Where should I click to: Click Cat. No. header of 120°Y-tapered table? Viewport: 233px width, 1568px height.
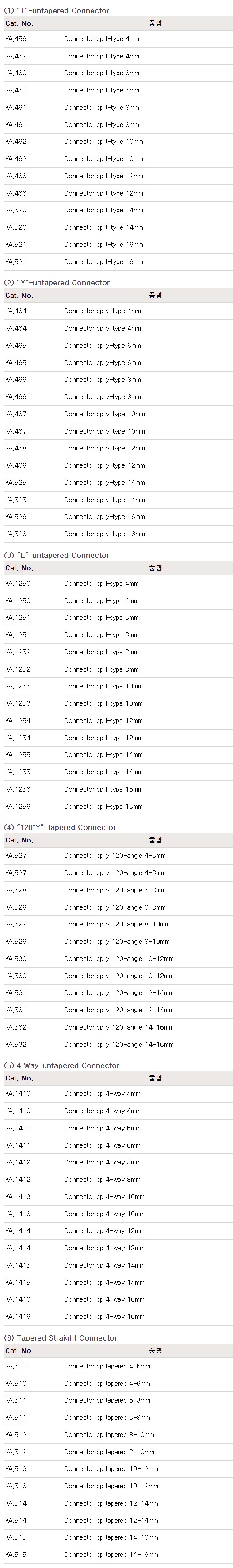coord(19,840)
